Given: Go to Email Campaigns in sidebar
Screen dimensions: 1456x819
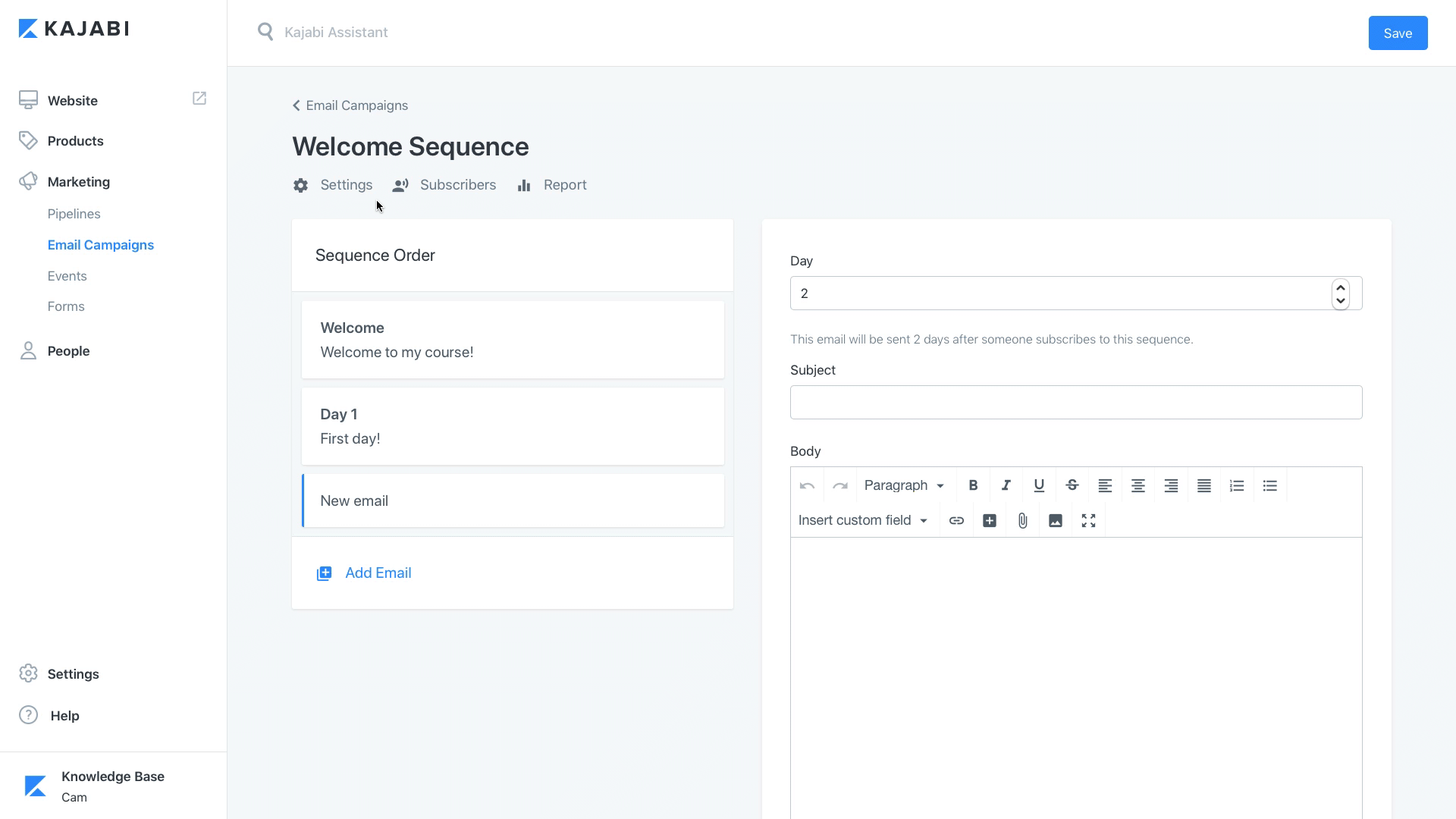Looking at the screenshot, I should point(101,245).
